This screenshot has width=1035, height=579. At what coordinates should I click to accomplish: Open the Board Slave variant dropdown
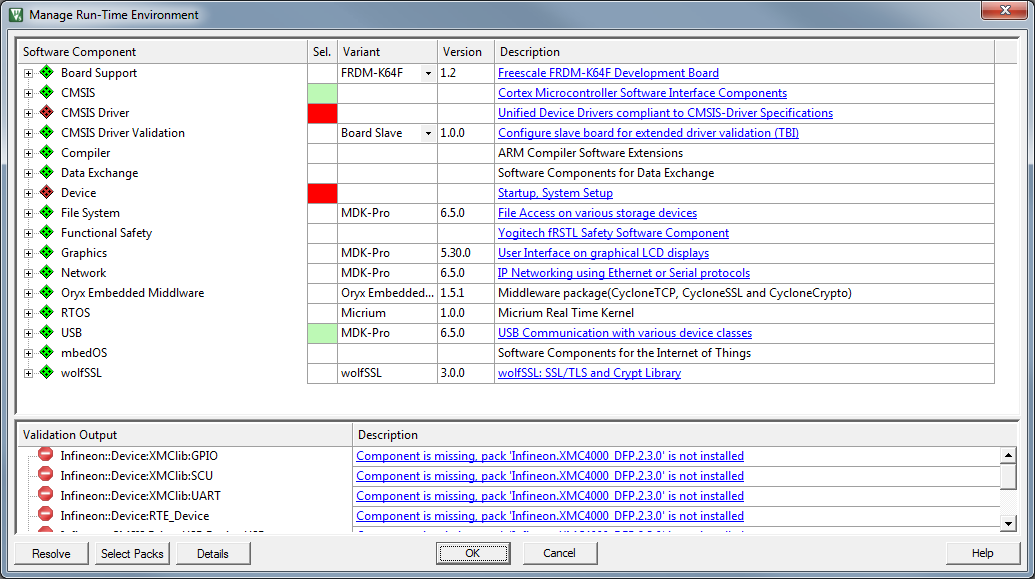pos(428,133)
